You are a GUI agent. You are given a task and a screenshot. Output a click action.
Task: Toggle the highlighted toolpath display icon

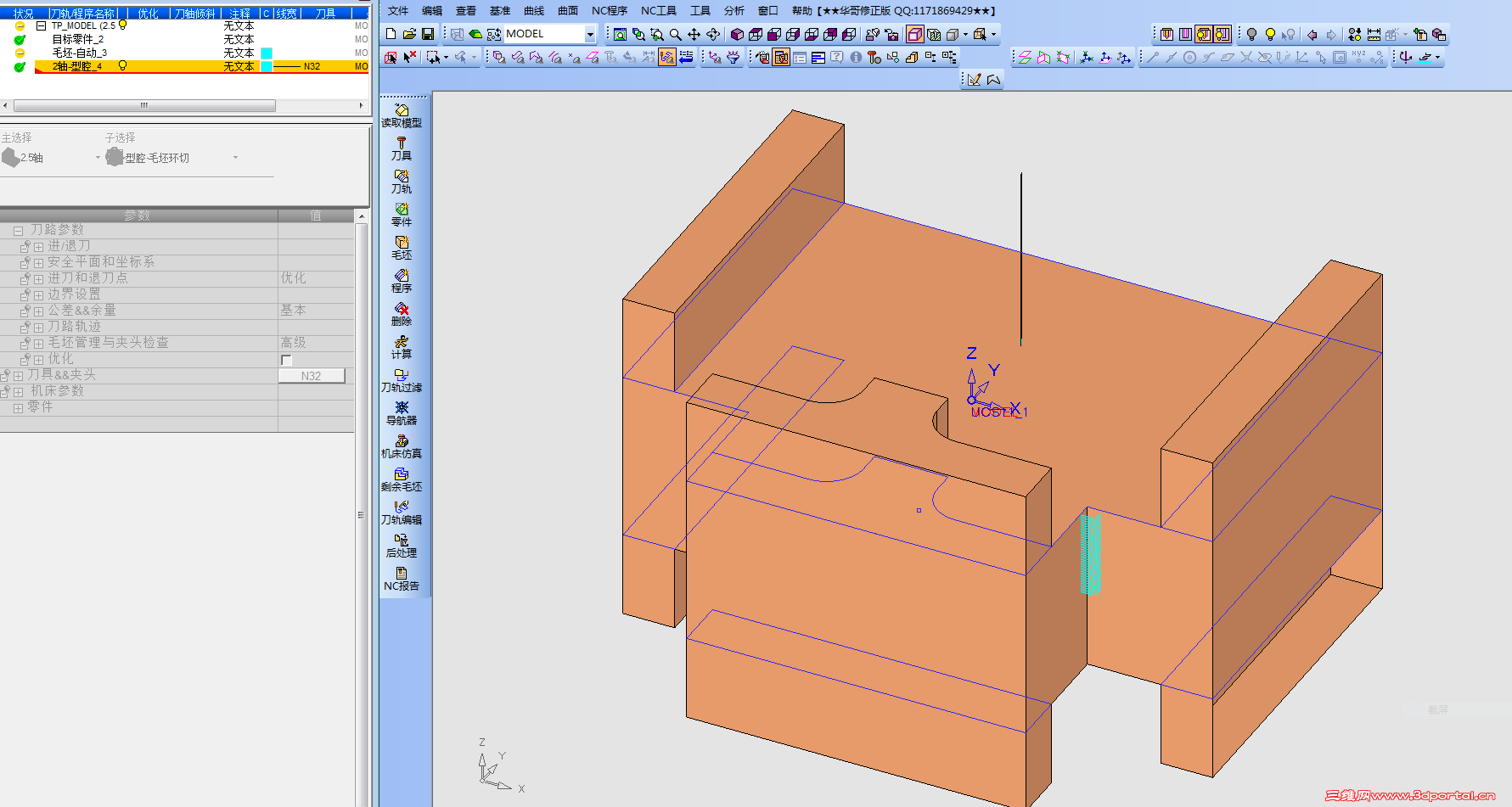pos(667,58)
